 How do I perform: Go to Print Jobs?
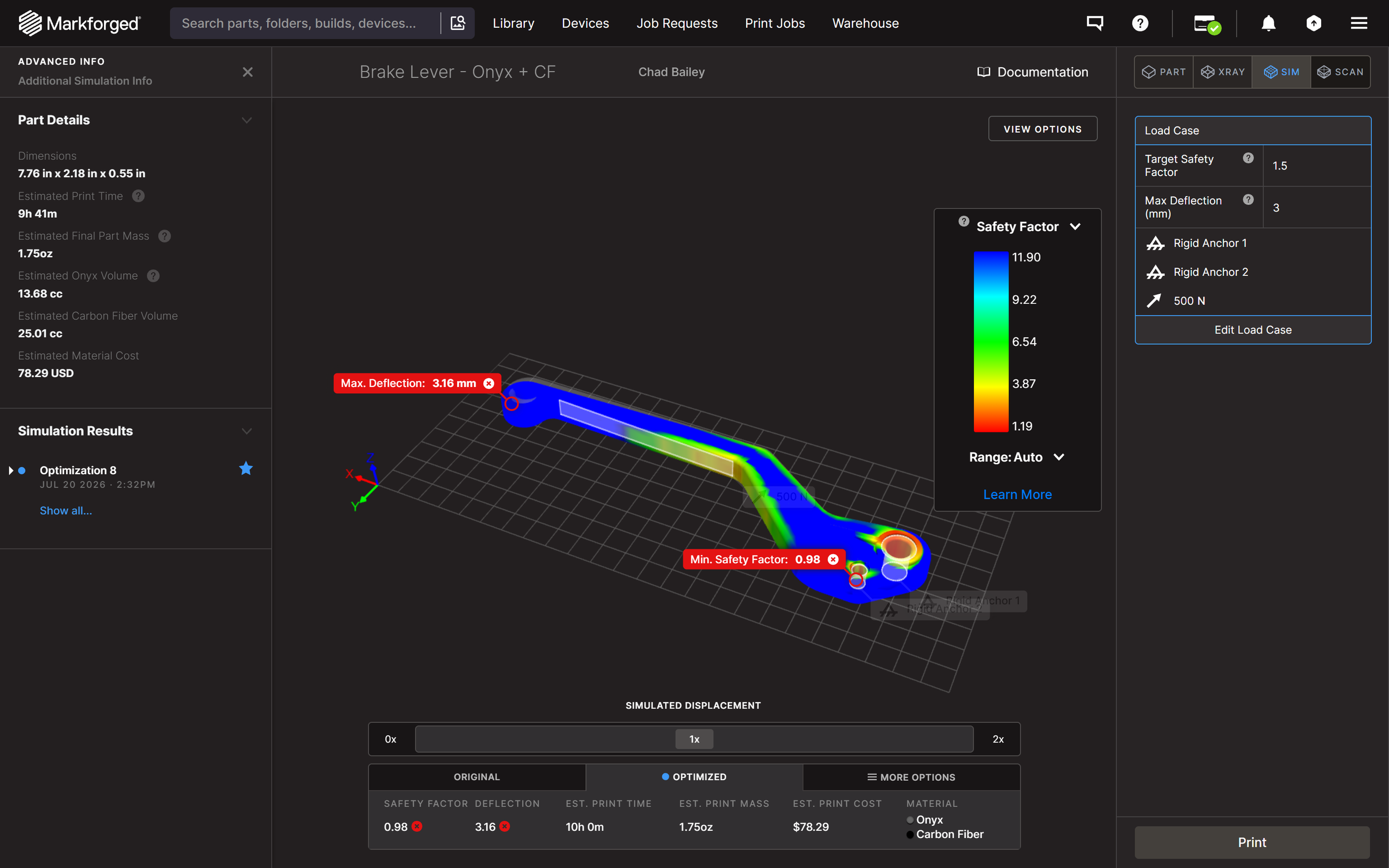775,23
